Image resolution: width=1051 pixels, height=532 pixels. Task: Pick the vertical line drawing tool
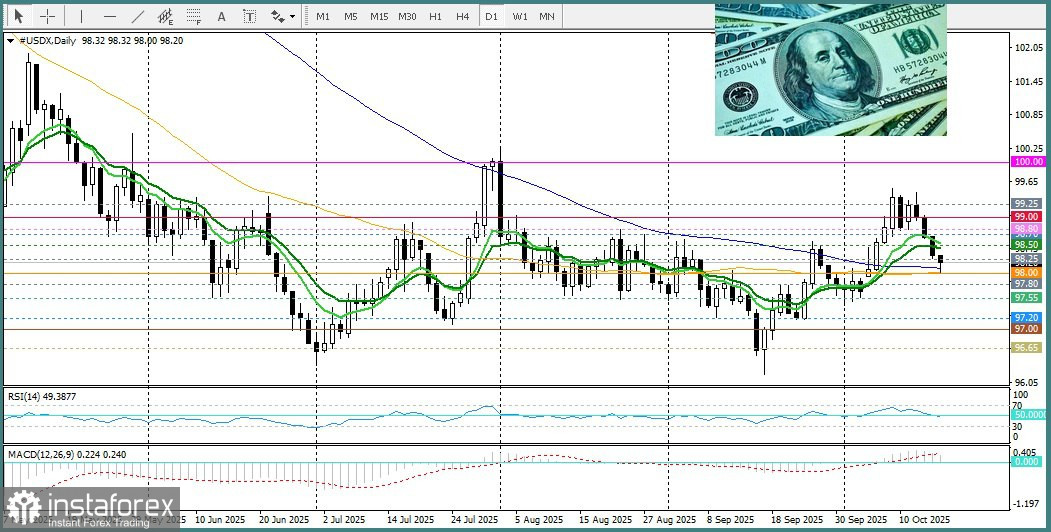tap(82, 16)
